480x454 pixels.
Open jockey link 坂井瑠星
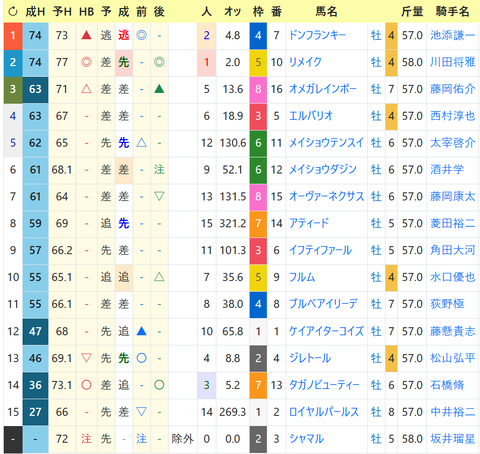click(452, 439)
